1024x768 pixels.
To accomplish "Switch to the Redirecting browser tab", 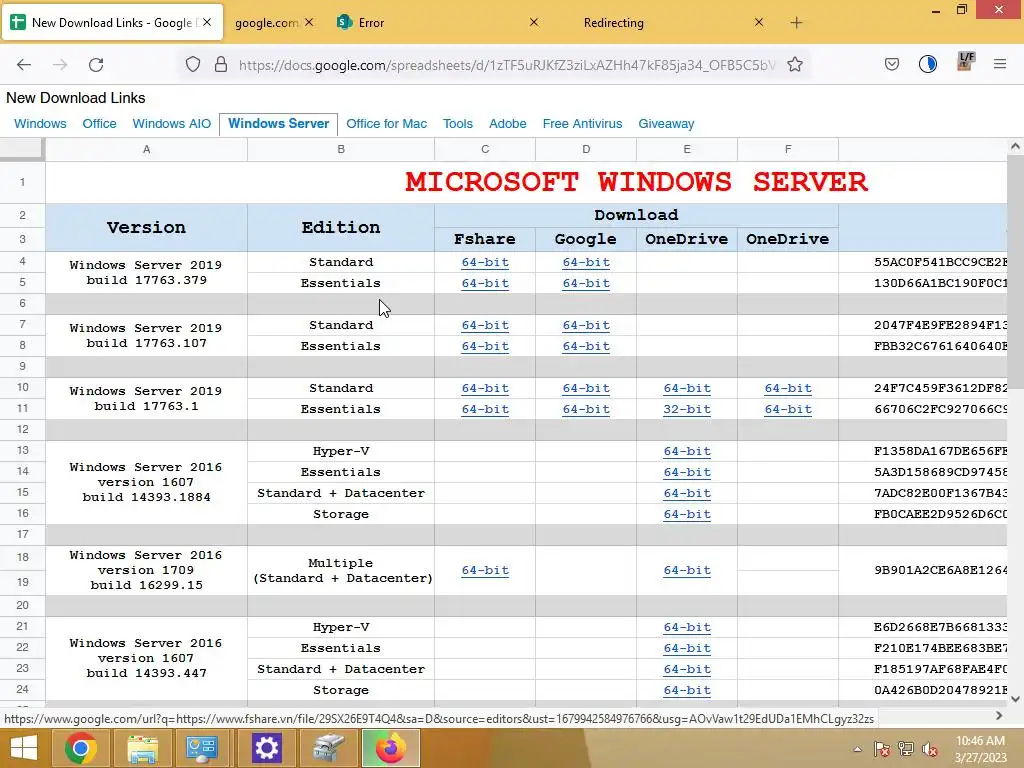I will pos(662,23).
